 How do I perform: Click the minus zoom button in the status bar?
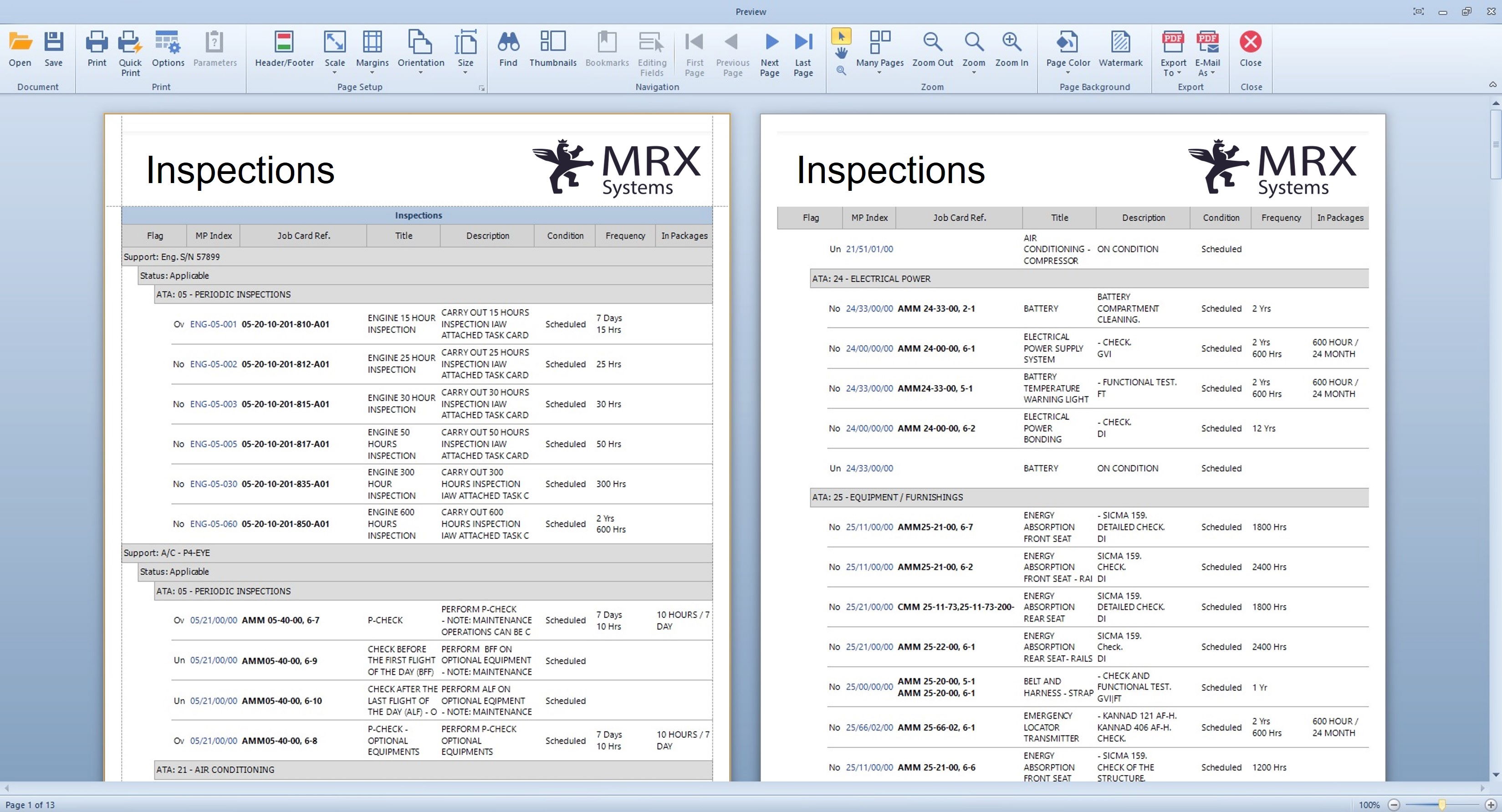(1394, 804)
